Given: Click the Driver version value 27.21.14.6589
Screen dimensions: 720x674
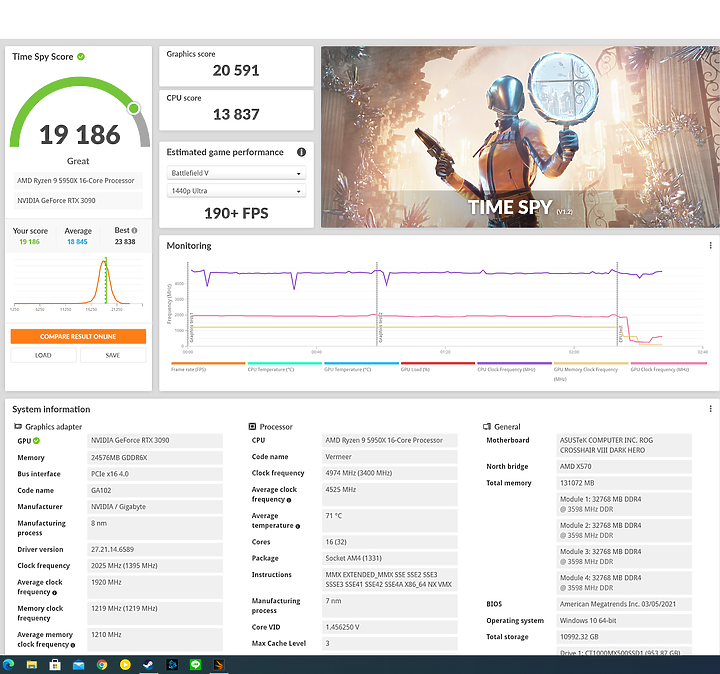Looking at the screenshot, I should pyautogui.click(x=155, y=549).
